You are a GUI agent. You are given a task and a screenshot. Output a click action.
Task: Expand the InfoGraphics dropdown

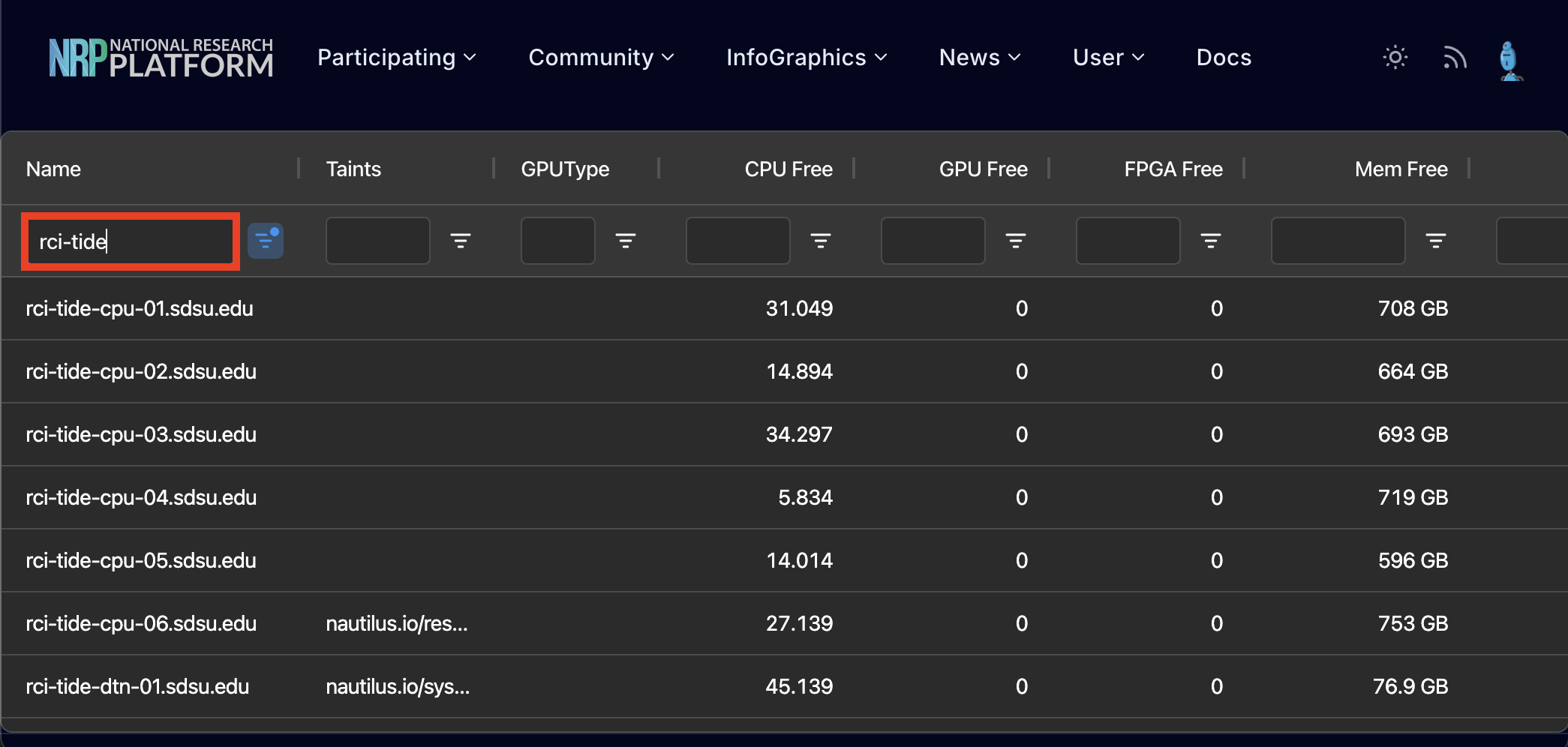tap(806, 57)
